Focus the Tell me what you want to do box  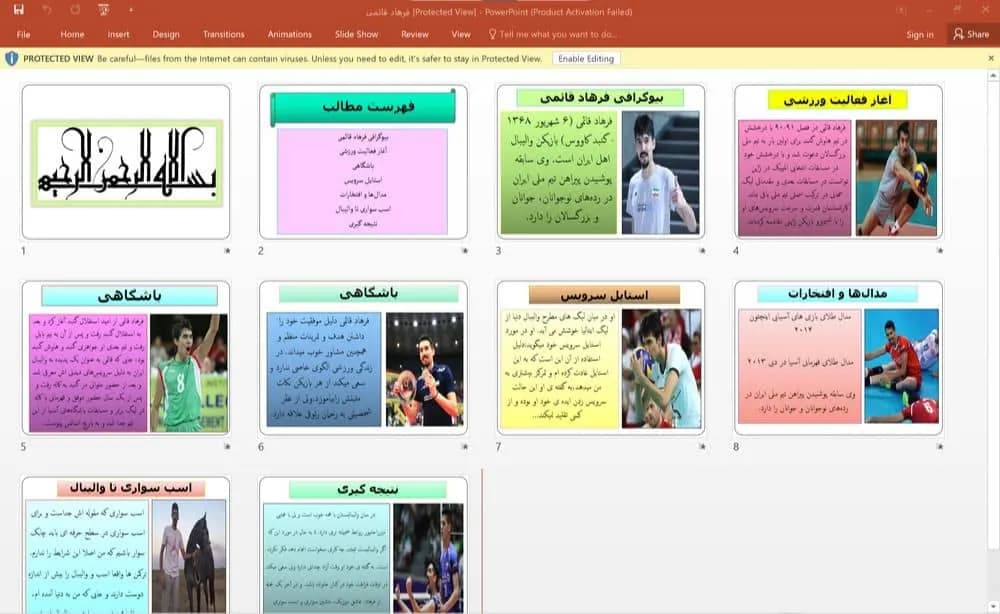coord(557,34)
